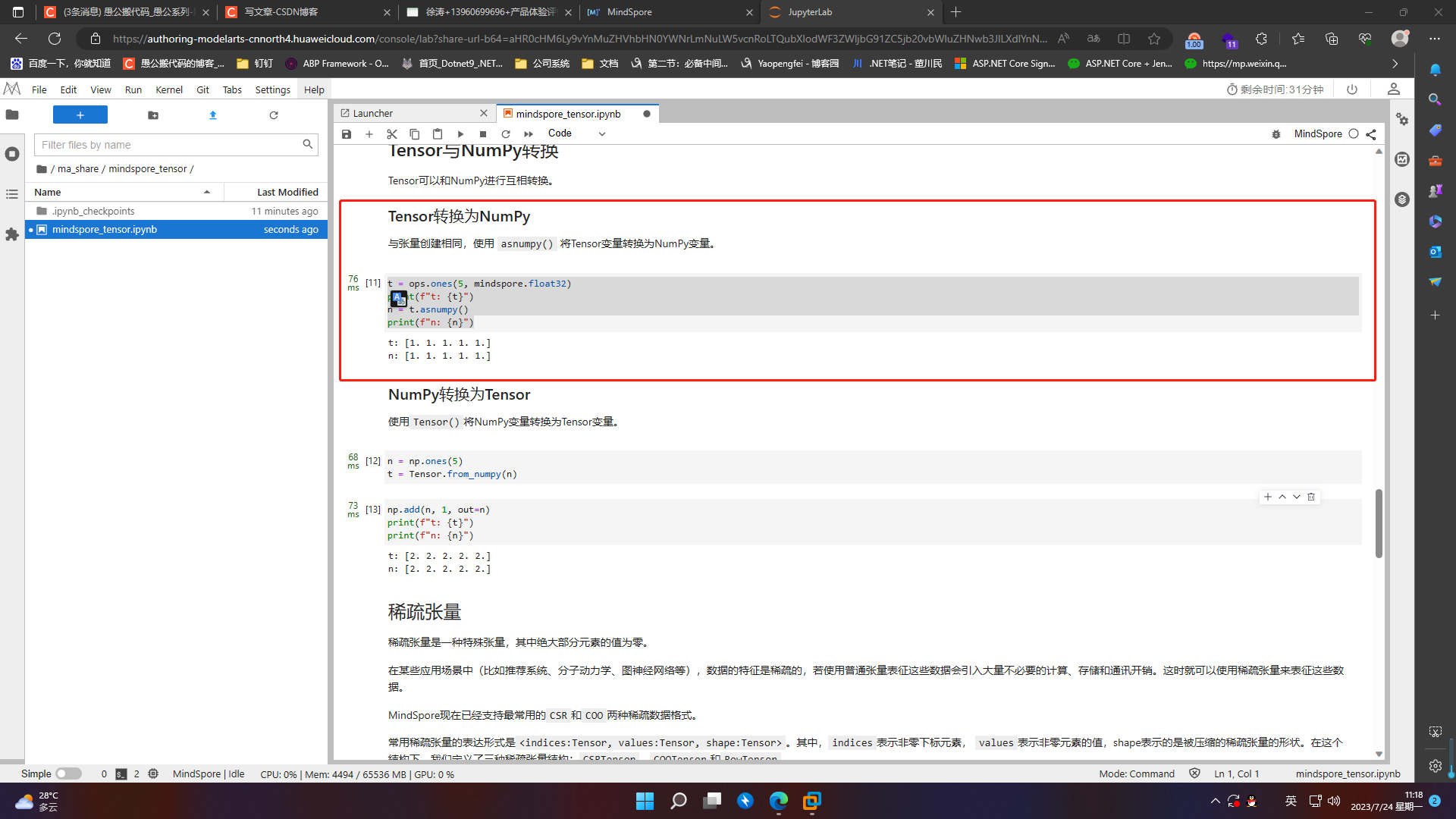Viewport: 1456px width, 819px height.
Task: Click the power shutdown icon
Action: pos(1352,89)
